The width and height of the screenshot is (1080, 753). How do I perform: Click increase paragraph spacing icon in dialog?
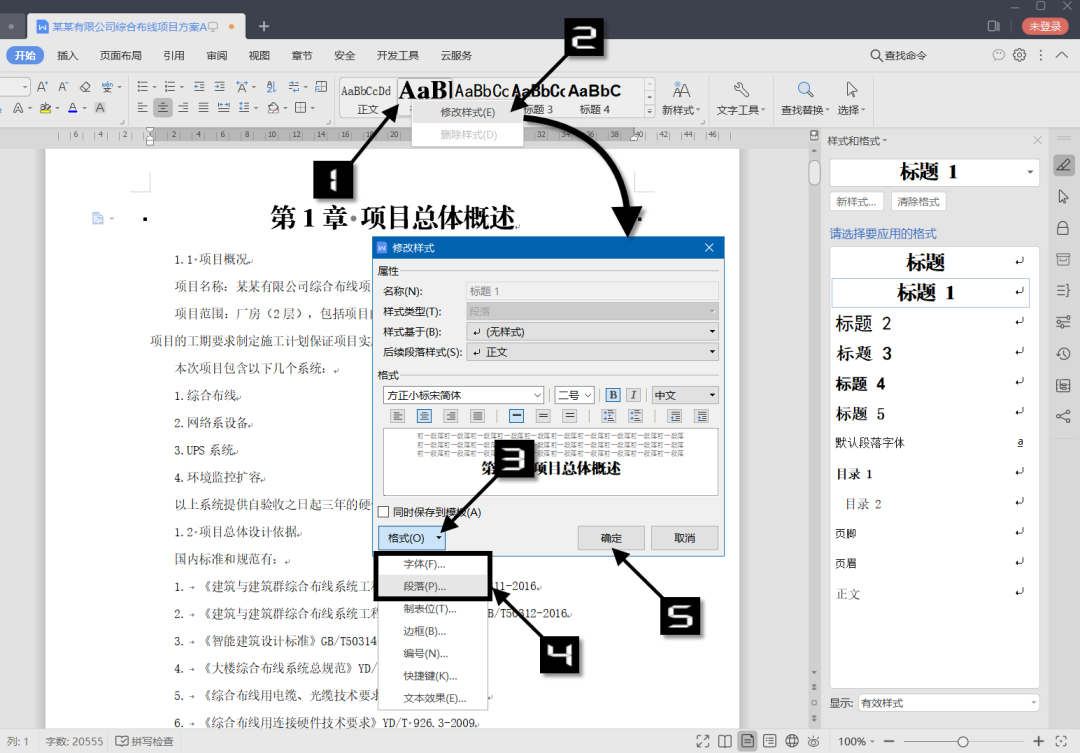coord(609,416)
